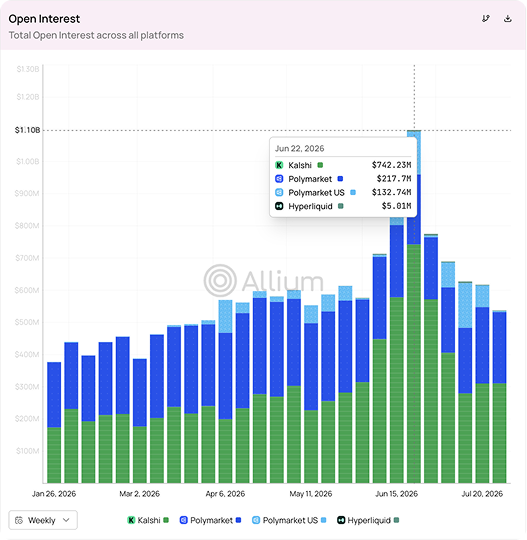This screenshot has height=540, width=527.
Task: Click the Mar 2, 2026 x-axis label
Action: tap(140, 494)
